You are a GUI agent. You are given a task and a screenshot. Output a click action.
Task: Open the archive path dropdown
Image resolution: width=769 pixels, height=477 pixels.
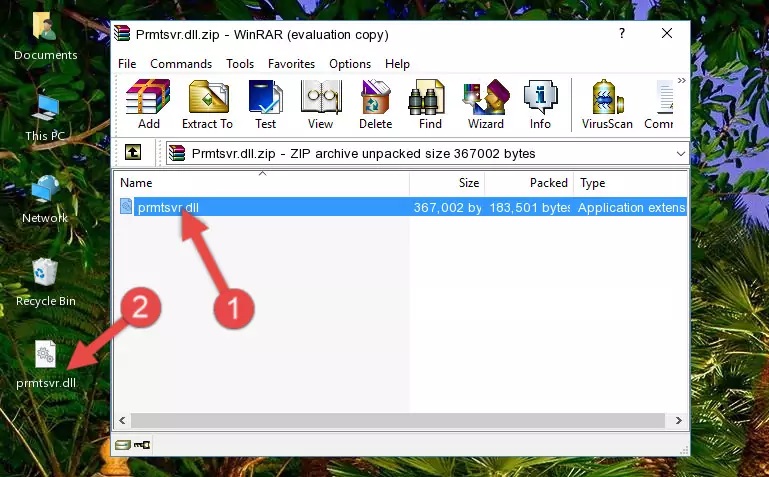click(x=681, y=154)
